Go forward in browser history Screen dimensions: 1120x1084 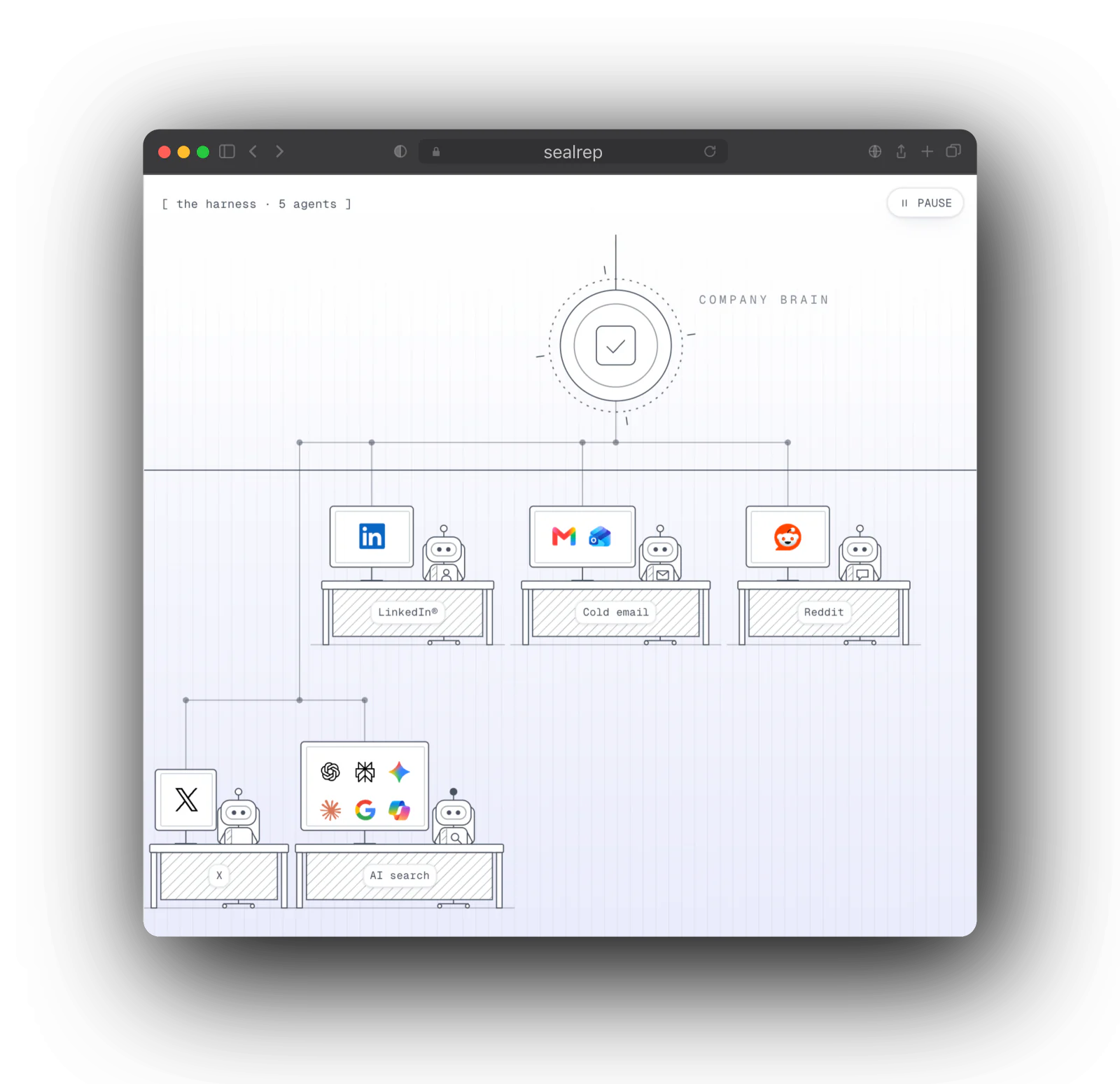[x=279, y=151]
